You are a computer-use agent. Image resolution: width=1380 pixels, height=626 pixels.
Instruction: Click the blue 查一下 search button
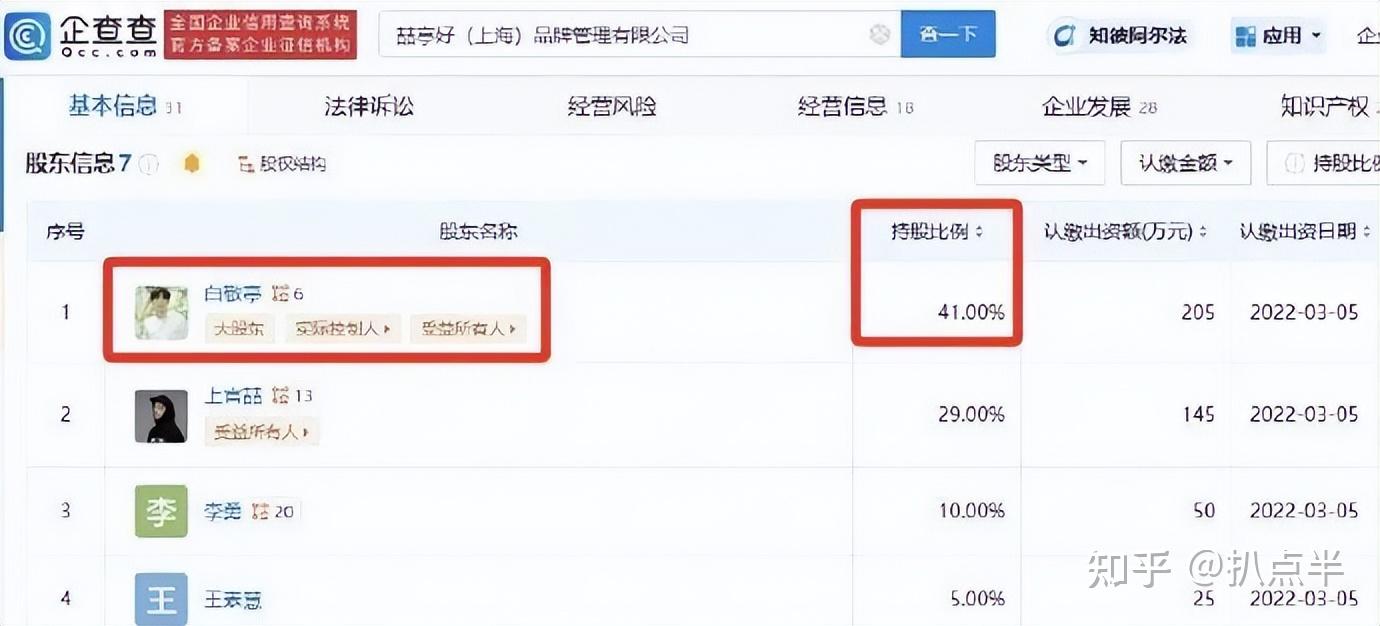pos(948,35)
